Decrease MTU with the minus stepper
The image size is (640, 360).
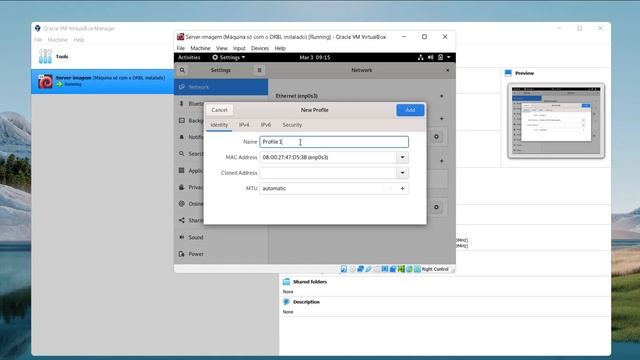click(390, 189)
